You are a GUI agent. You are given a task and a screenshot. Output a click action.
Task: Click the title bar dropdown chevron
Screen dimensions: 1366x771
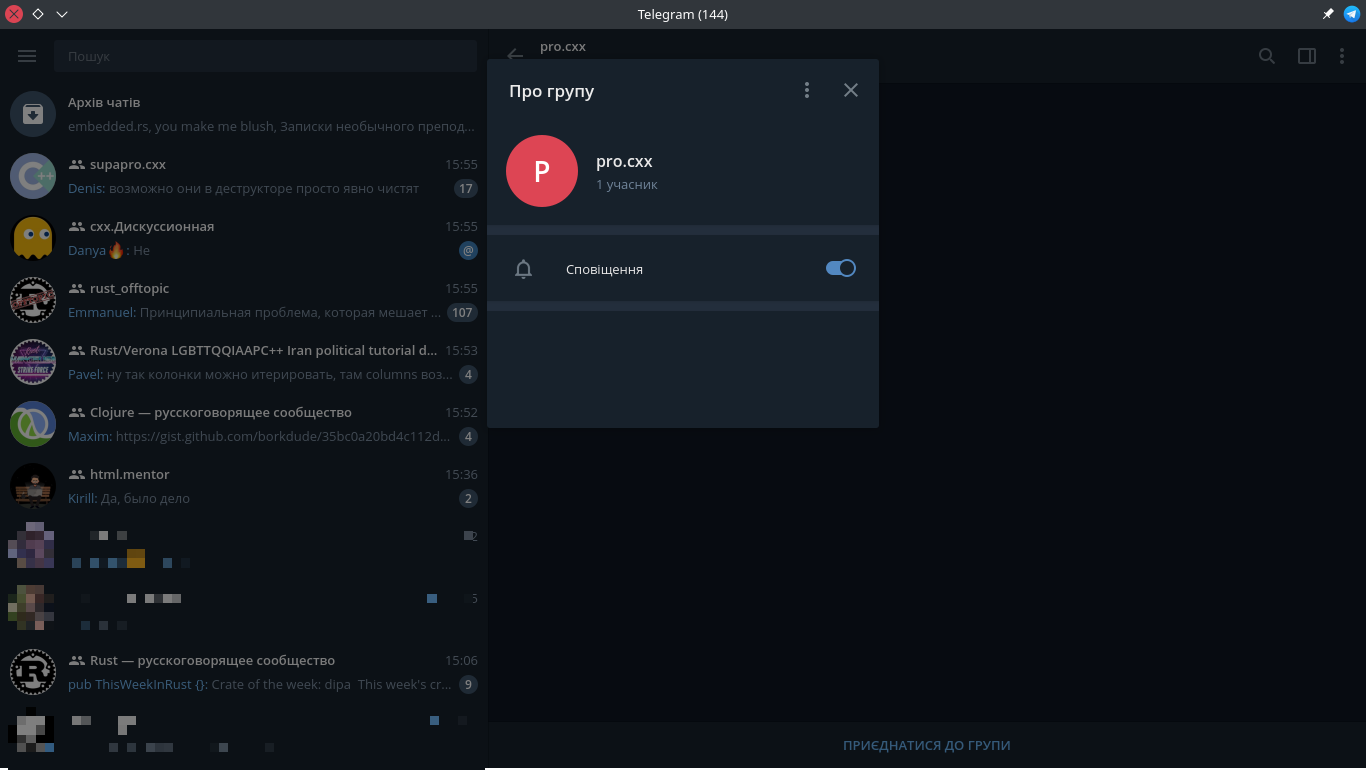62,14
